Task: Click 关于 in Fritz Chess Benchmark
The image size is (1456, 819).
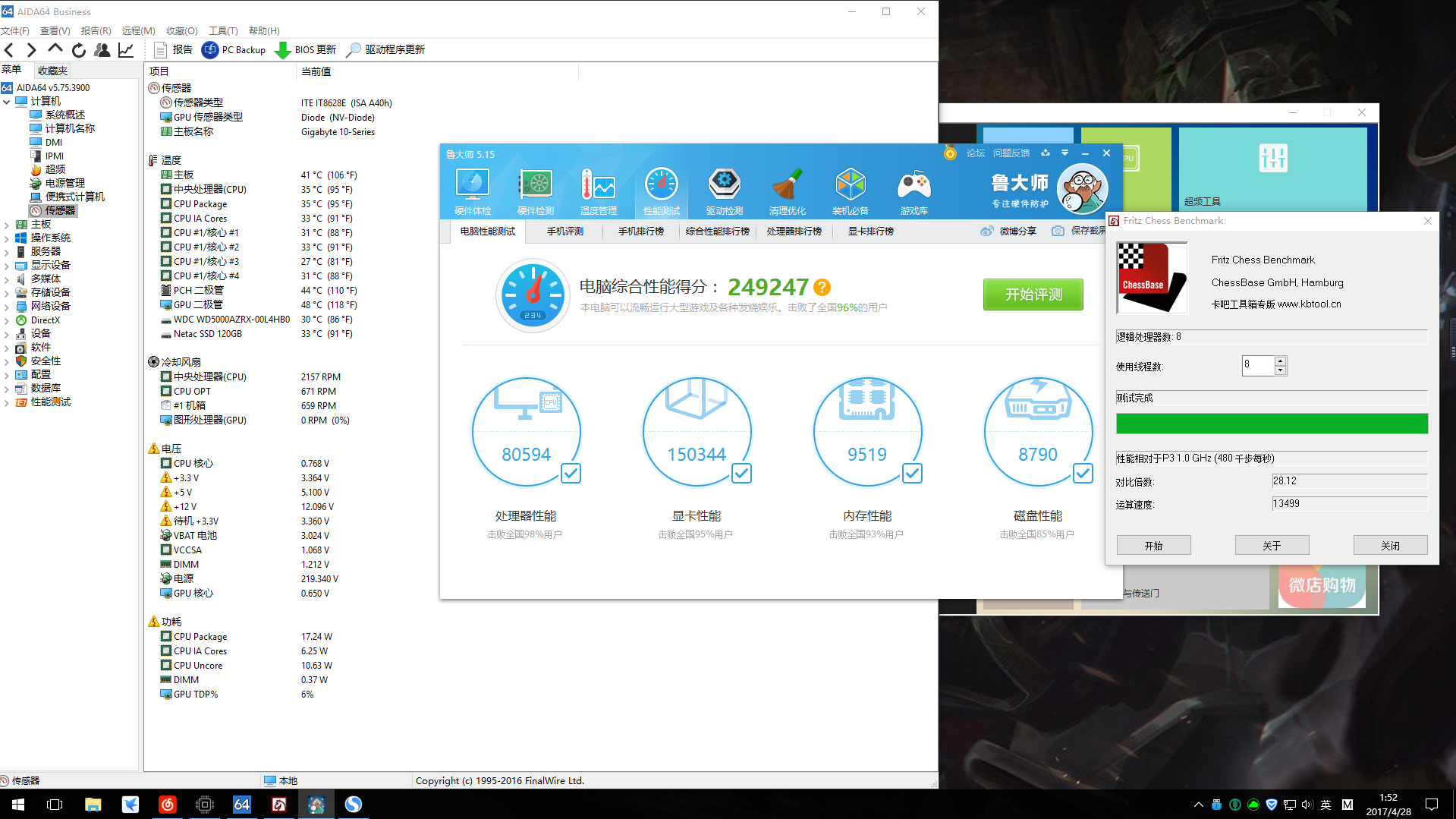Action: pyautogui.click(x=1272, y=546)
